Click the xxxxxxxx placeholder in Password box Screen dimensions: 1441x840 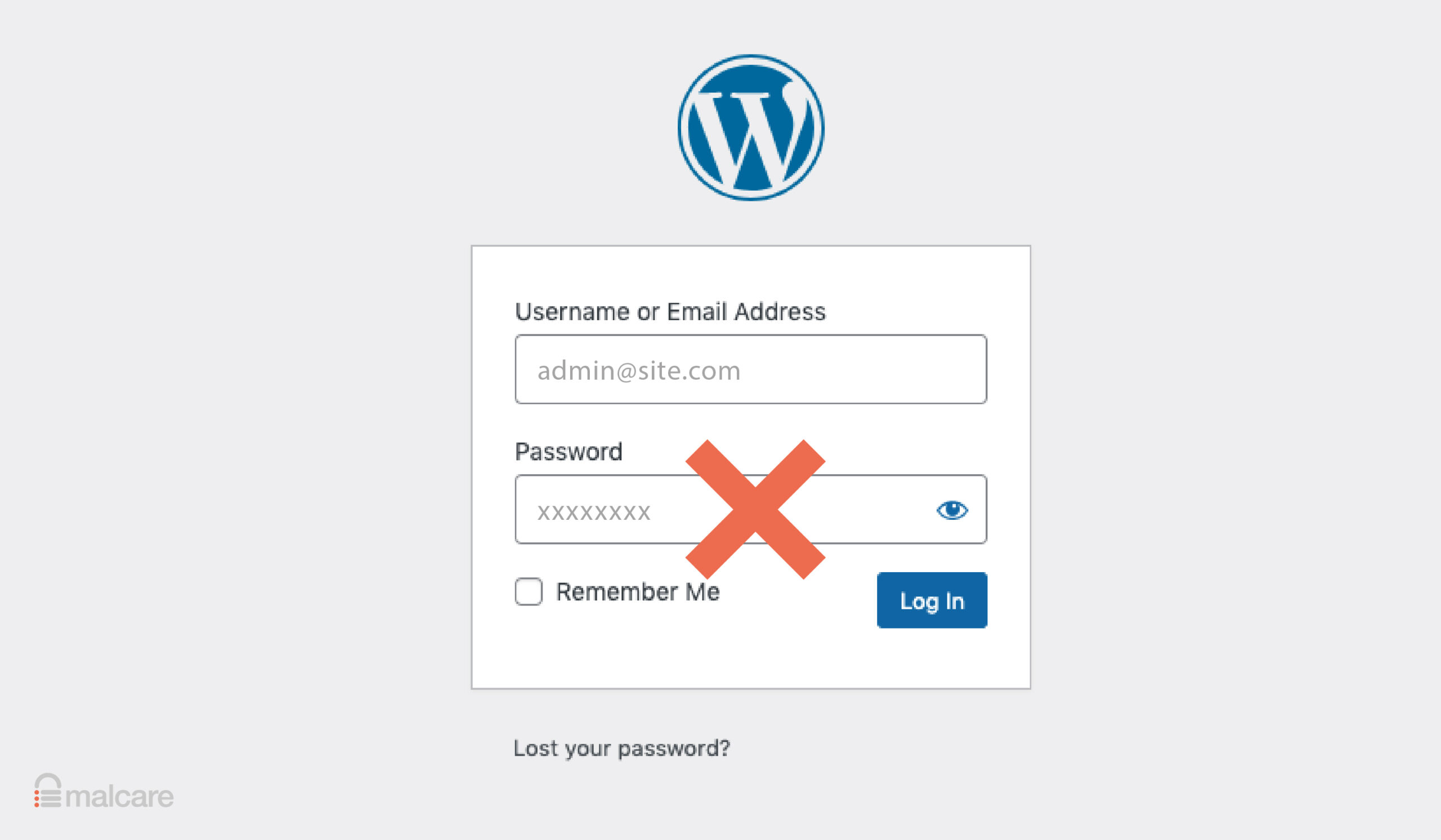[593, 512]
